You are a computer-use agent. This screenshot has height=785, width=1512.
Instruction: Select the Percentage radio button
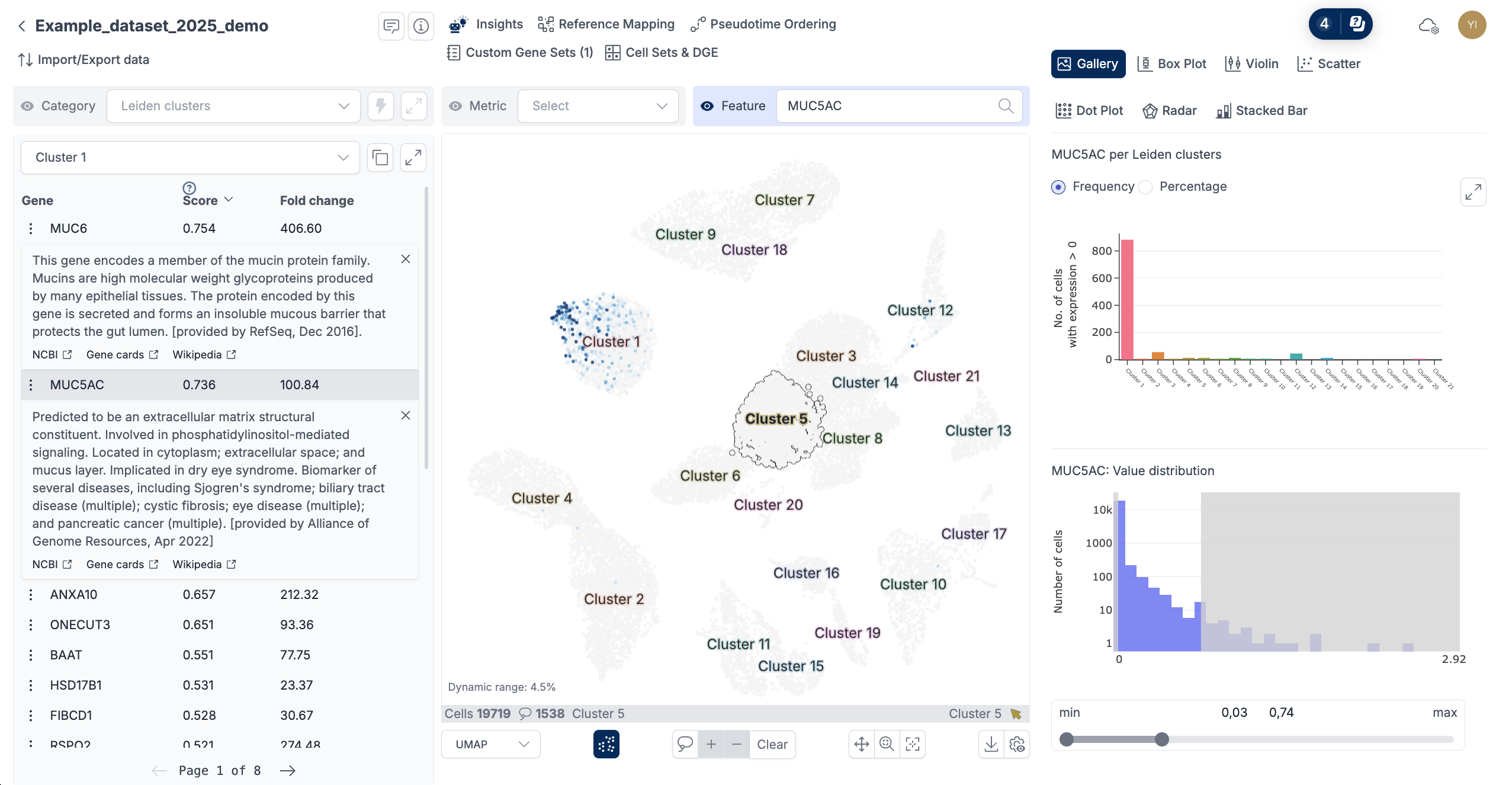1146,187
